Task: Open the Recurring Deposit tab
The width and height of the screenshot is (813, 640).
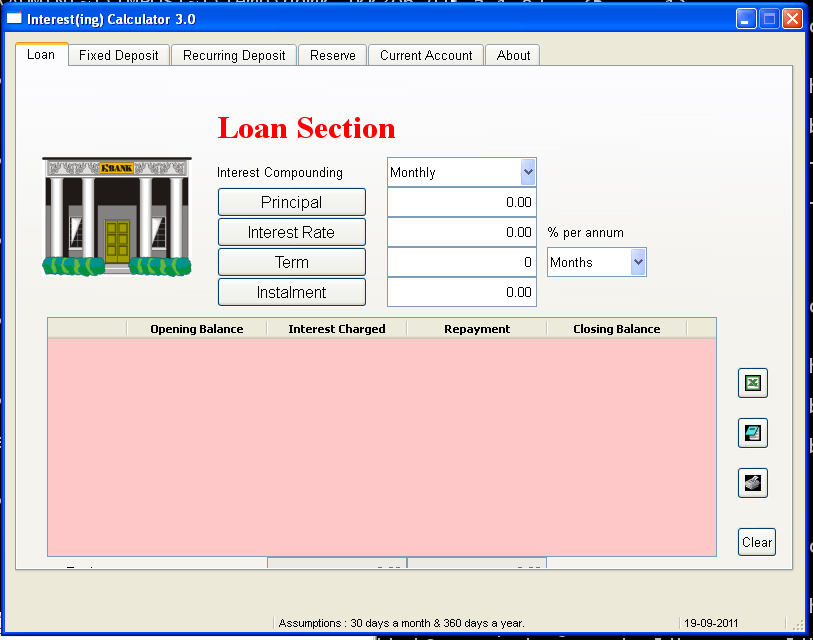Action: pos(234,56)
